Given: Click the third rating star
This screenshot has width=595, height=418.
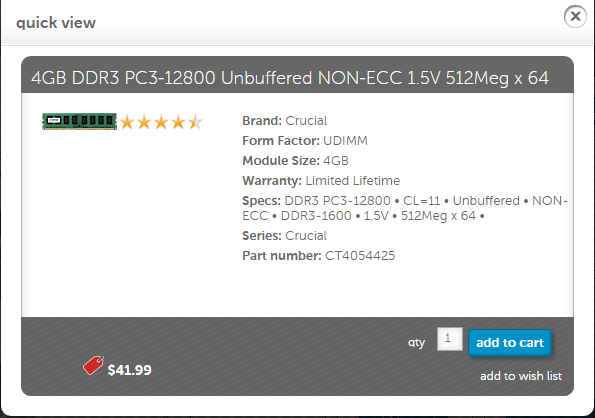Looking at the screenshot, I should (161, 123).
